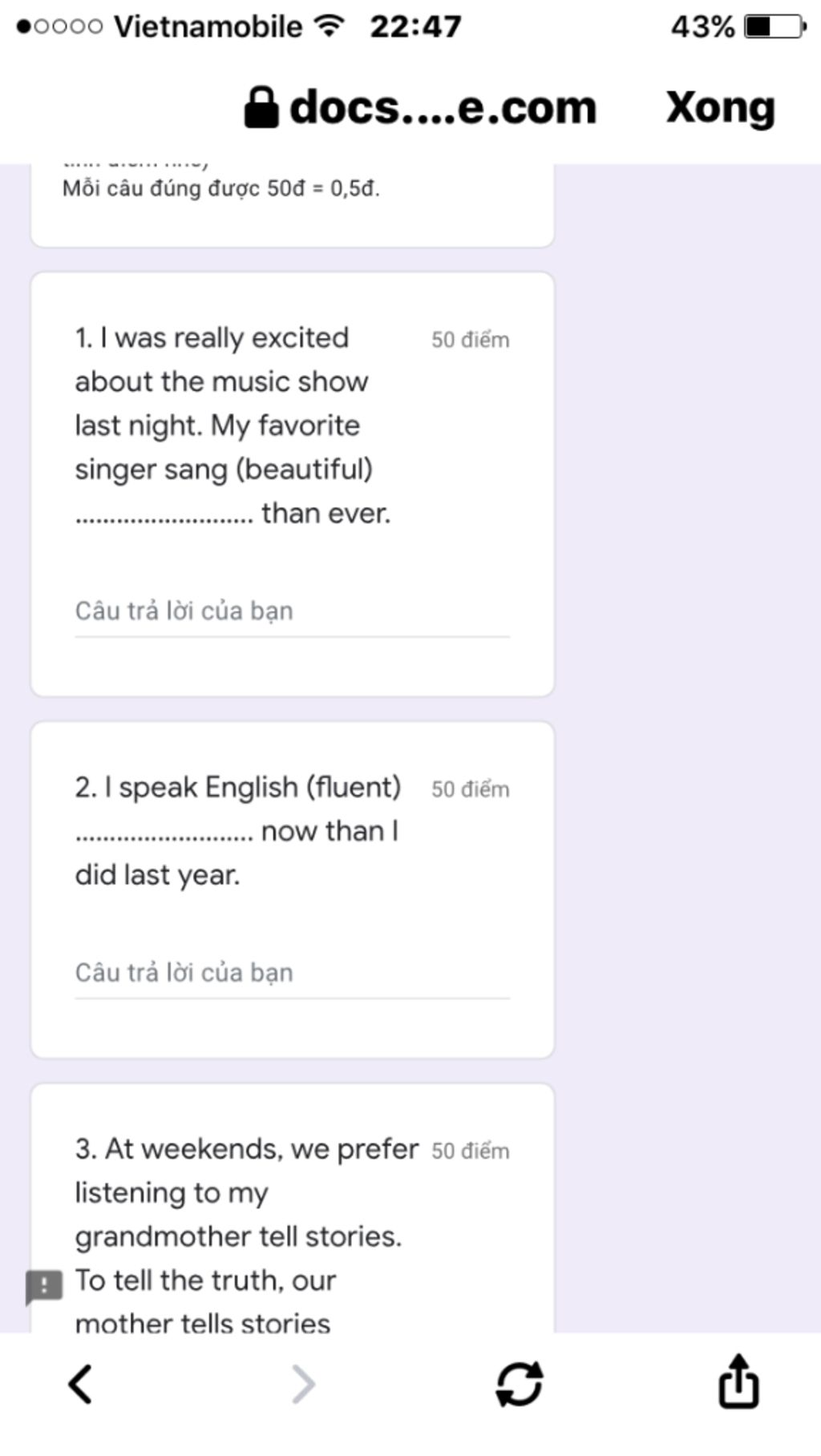Focus answer field for question 2
Image resolution: width=821 pixels, height=1456 pixels.
[292, 974]
